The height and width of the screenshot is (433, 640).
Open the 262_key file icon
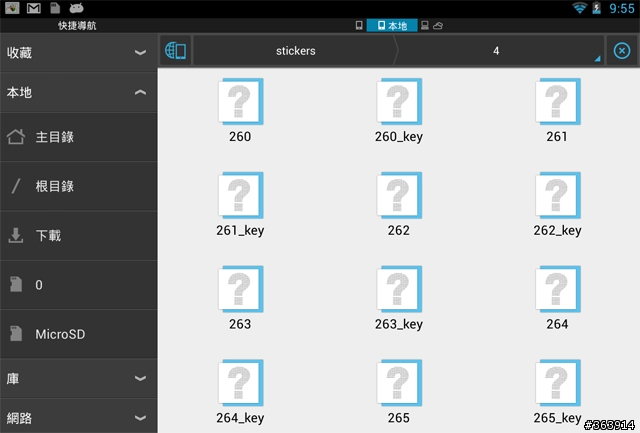click(558, 195)
